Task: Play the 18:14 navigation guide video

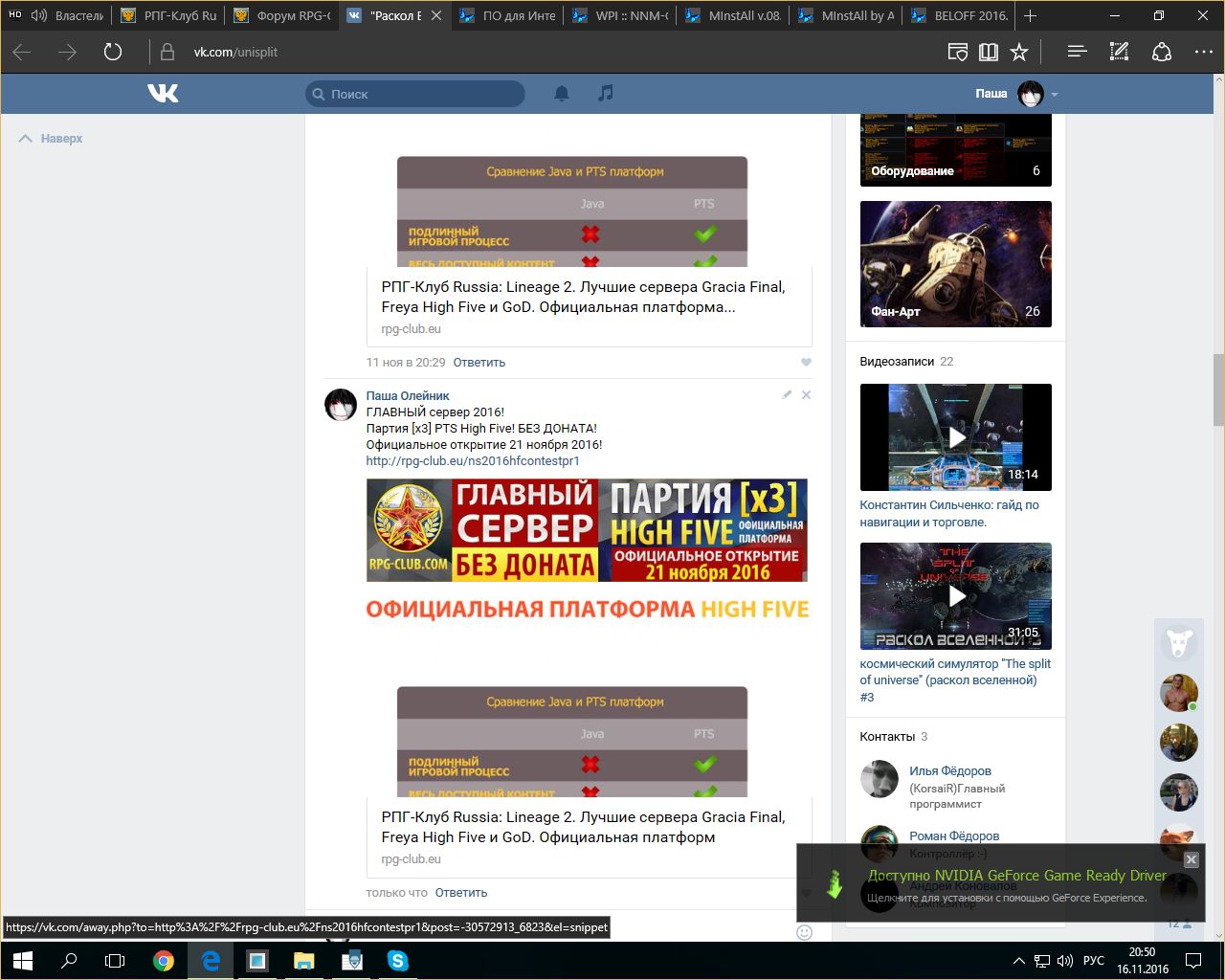Action: (x=955, y=437)
